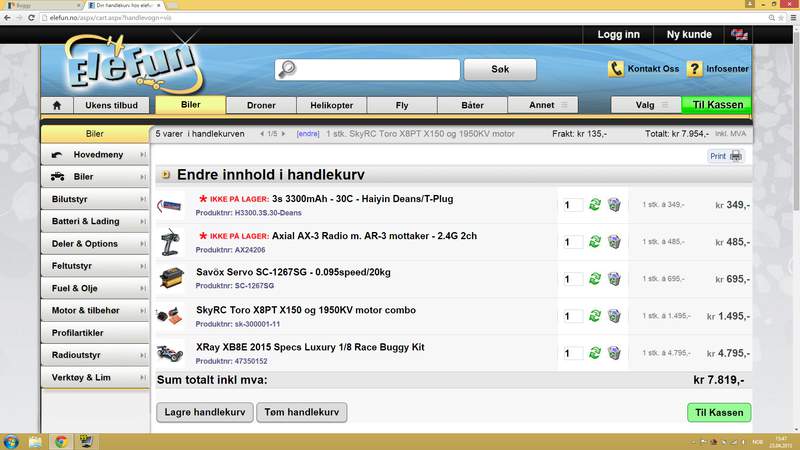The height and width of the screenshot is (450, 800).
Task: Click the Infosenter question mark icon
Action: 694,69
